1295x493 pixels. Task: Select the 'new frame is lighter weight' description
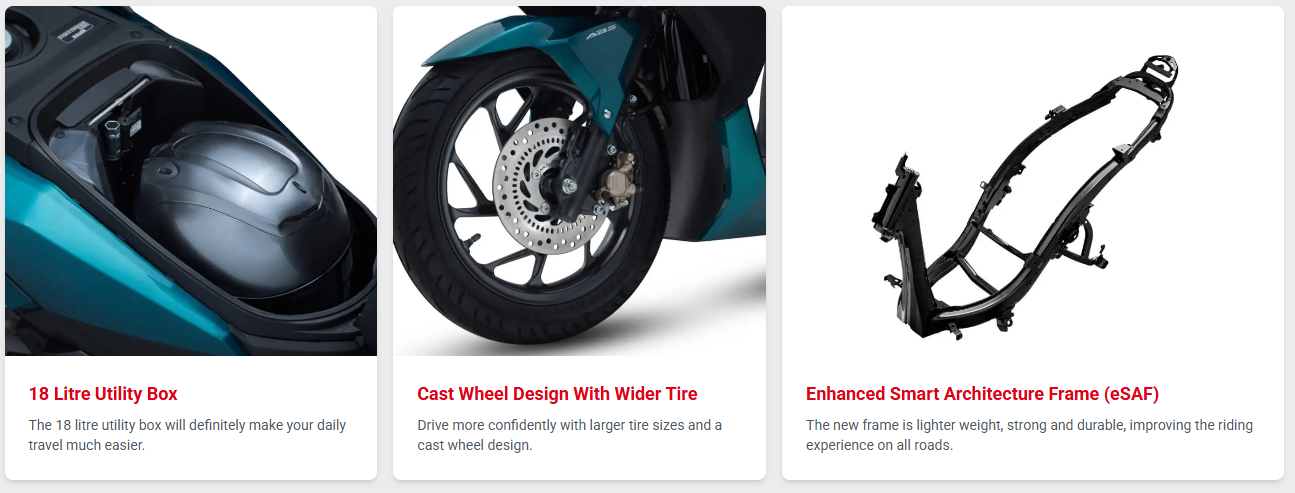(x=1029, y=435)
